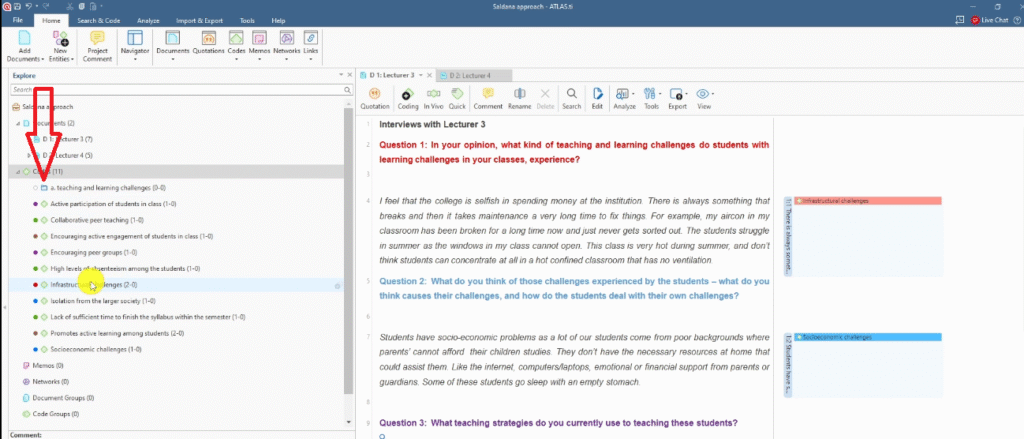Click the Quick coding icon
This screenshot has width=1024, height=439.
(457, 97)
